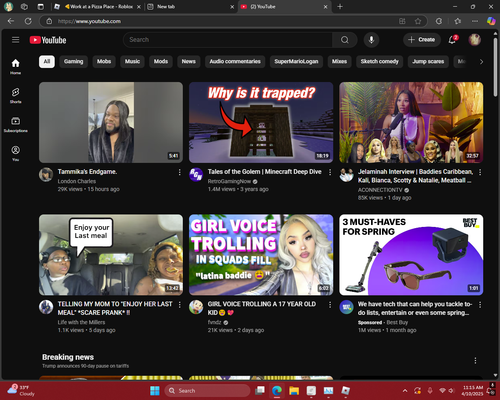This screenshot has width=500, height=400.
Task: Open the RetroGamingNow channel link
Action: 229,181
